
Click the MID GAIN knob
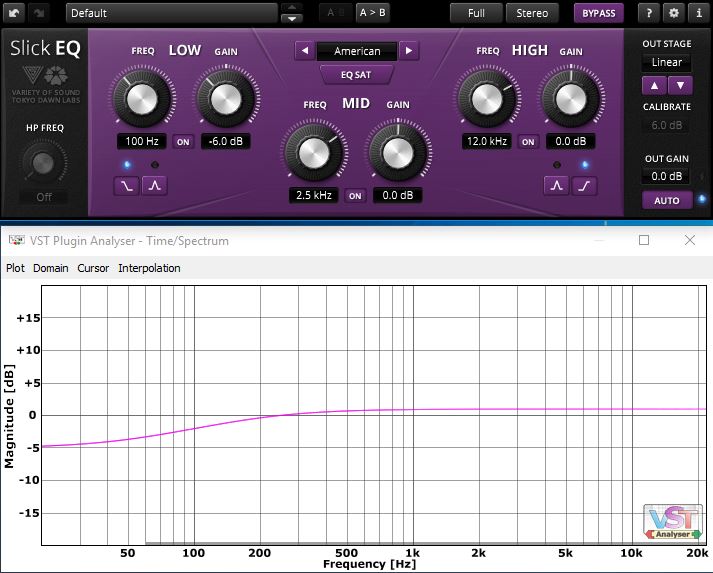click(x=398, y=152)
